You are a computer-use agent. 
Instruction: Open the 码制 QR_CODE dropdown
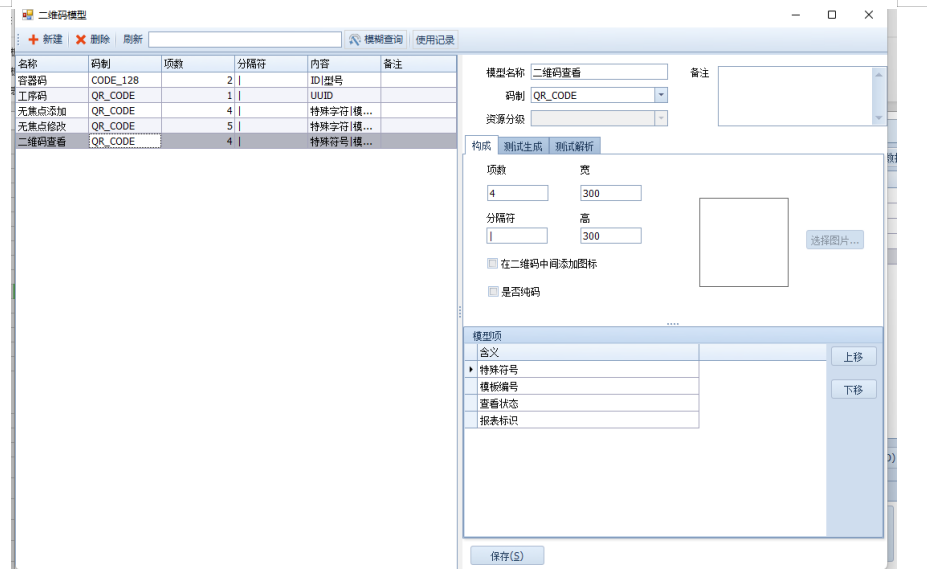pos(661,95)
